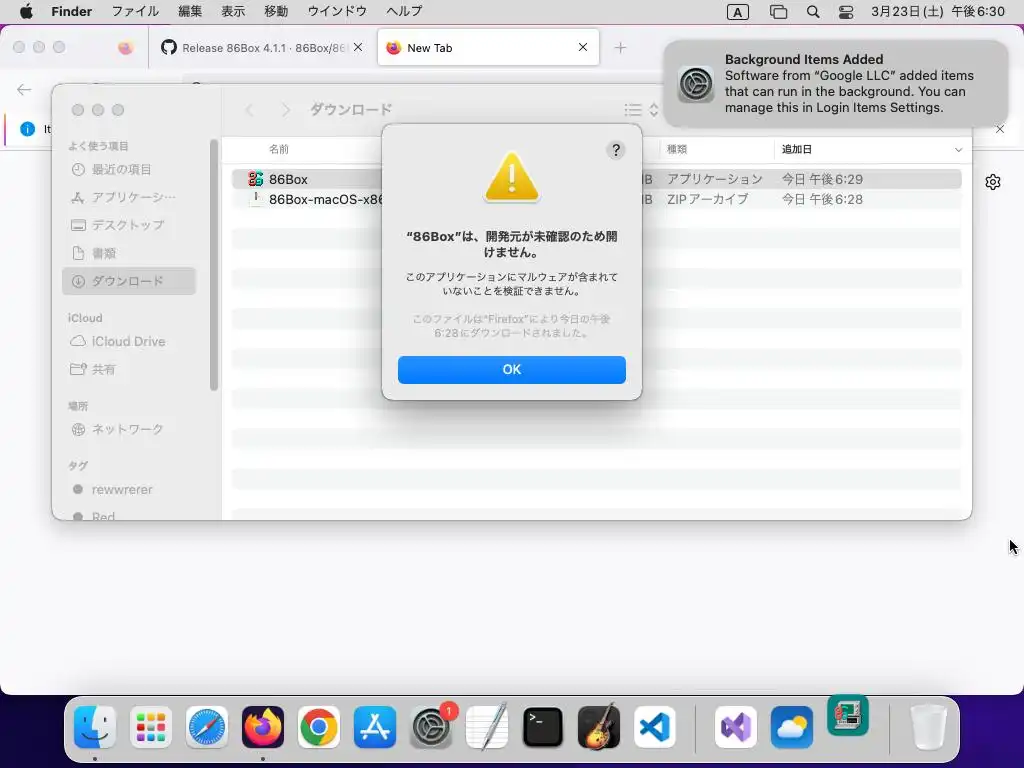Open the 移動 menu
This screenshot has width=1024, height=768.
tap(276, 11)
